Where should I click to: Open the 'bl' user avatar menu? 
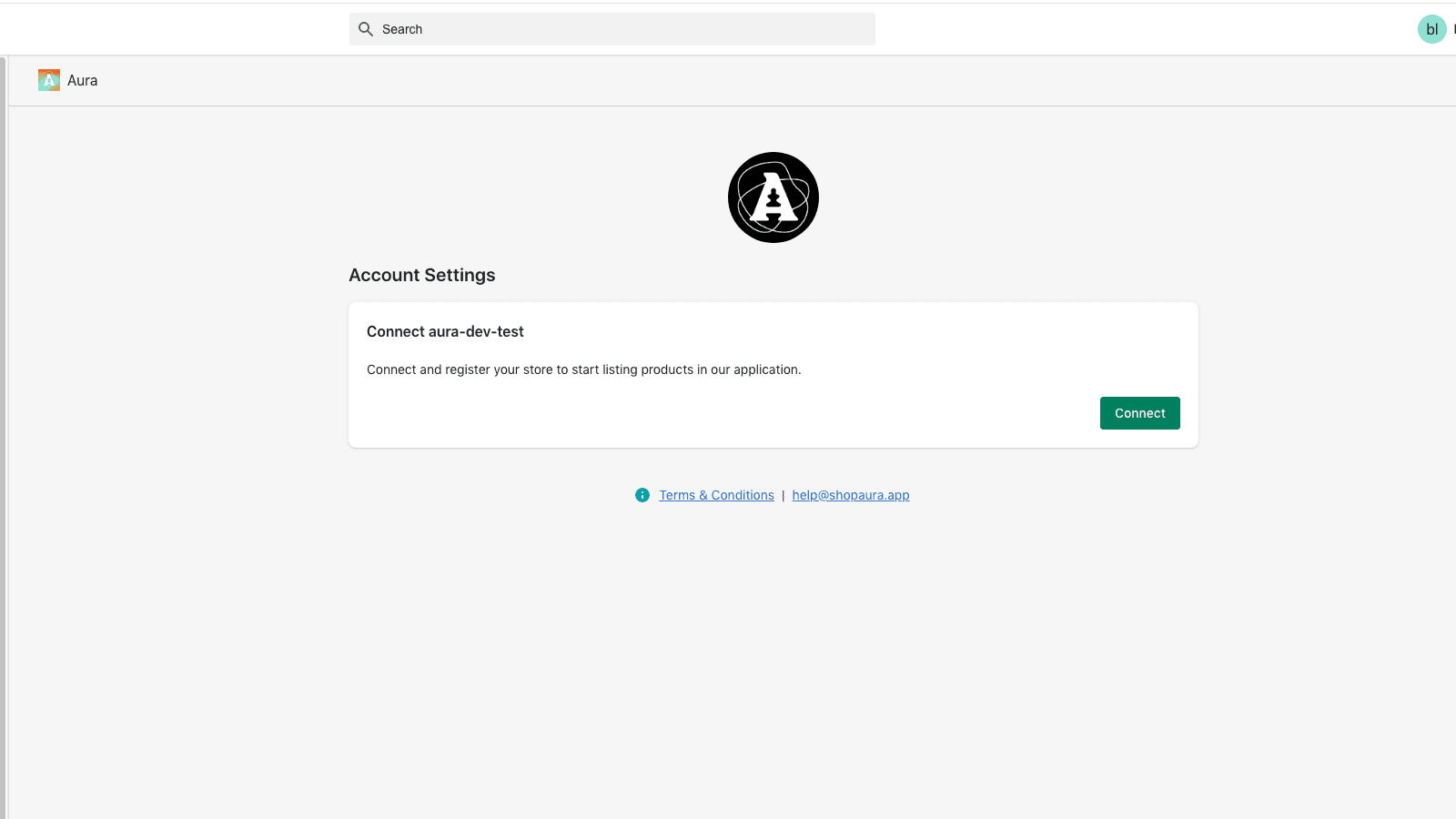click(x=1431, y=29)
